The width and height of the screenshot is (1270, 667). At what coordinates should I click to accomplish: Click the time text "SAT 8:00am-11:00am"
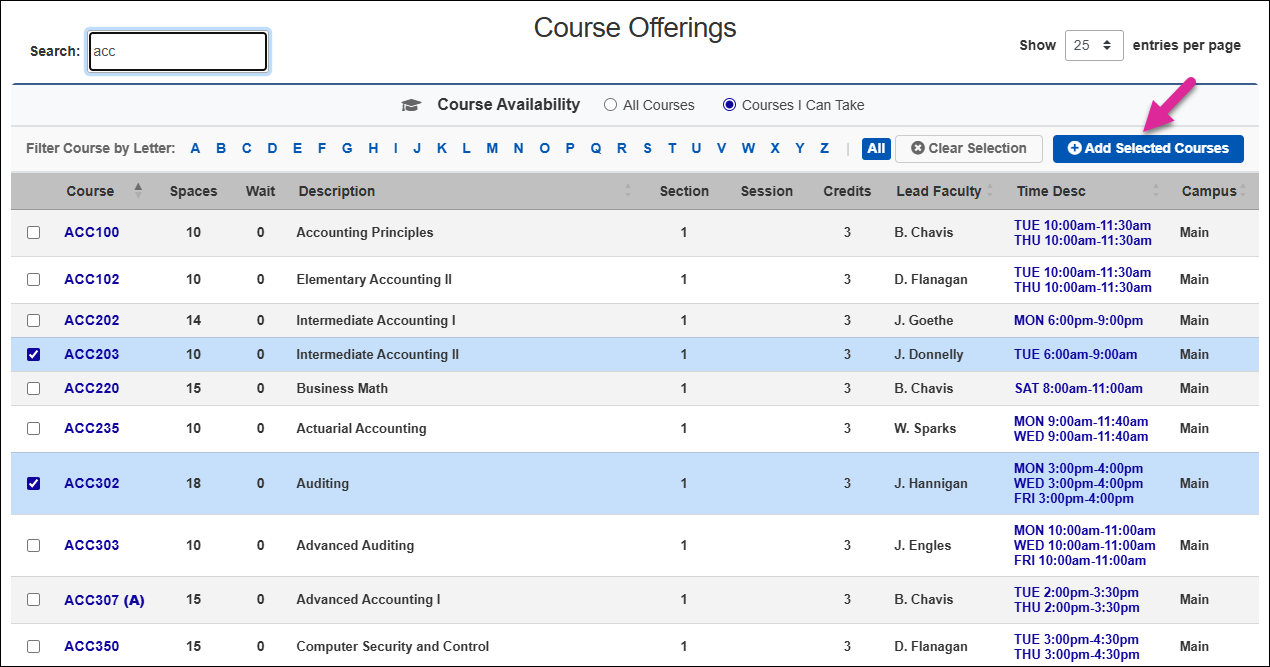click(x=1079, y=388)
